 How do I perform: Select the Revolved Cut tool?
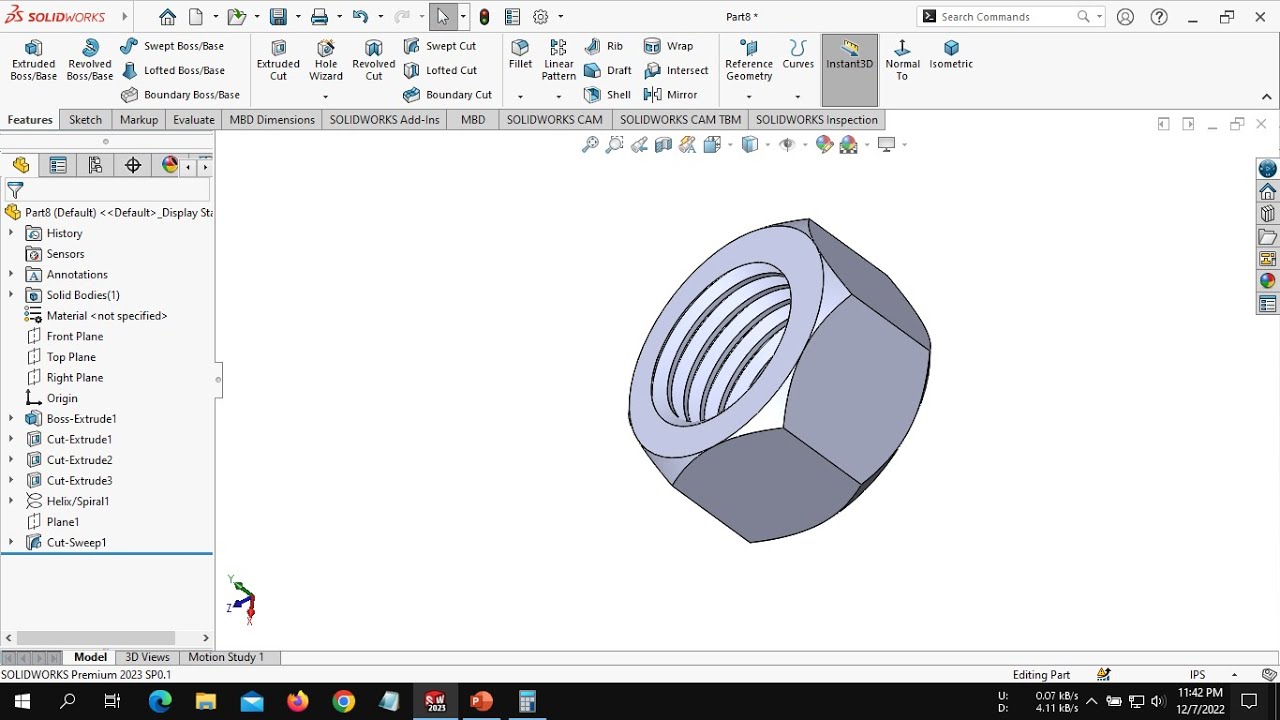[374, 61]
